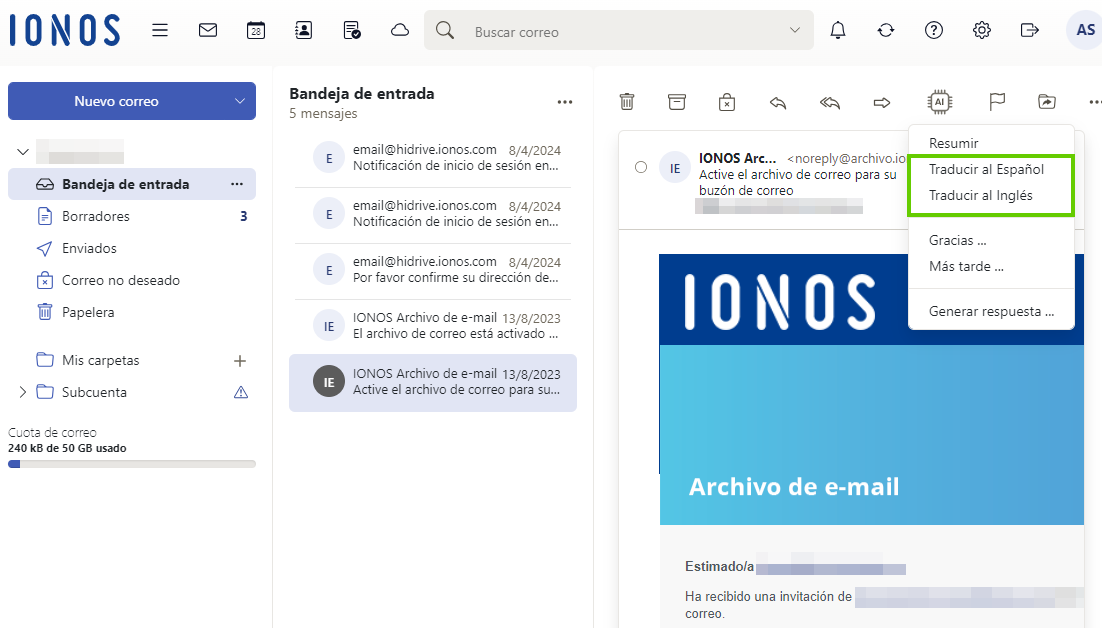The width and height of the screenshot is (1102, 628).
Task: Choose the Más tarde quick reply
Action: point(966,266)
